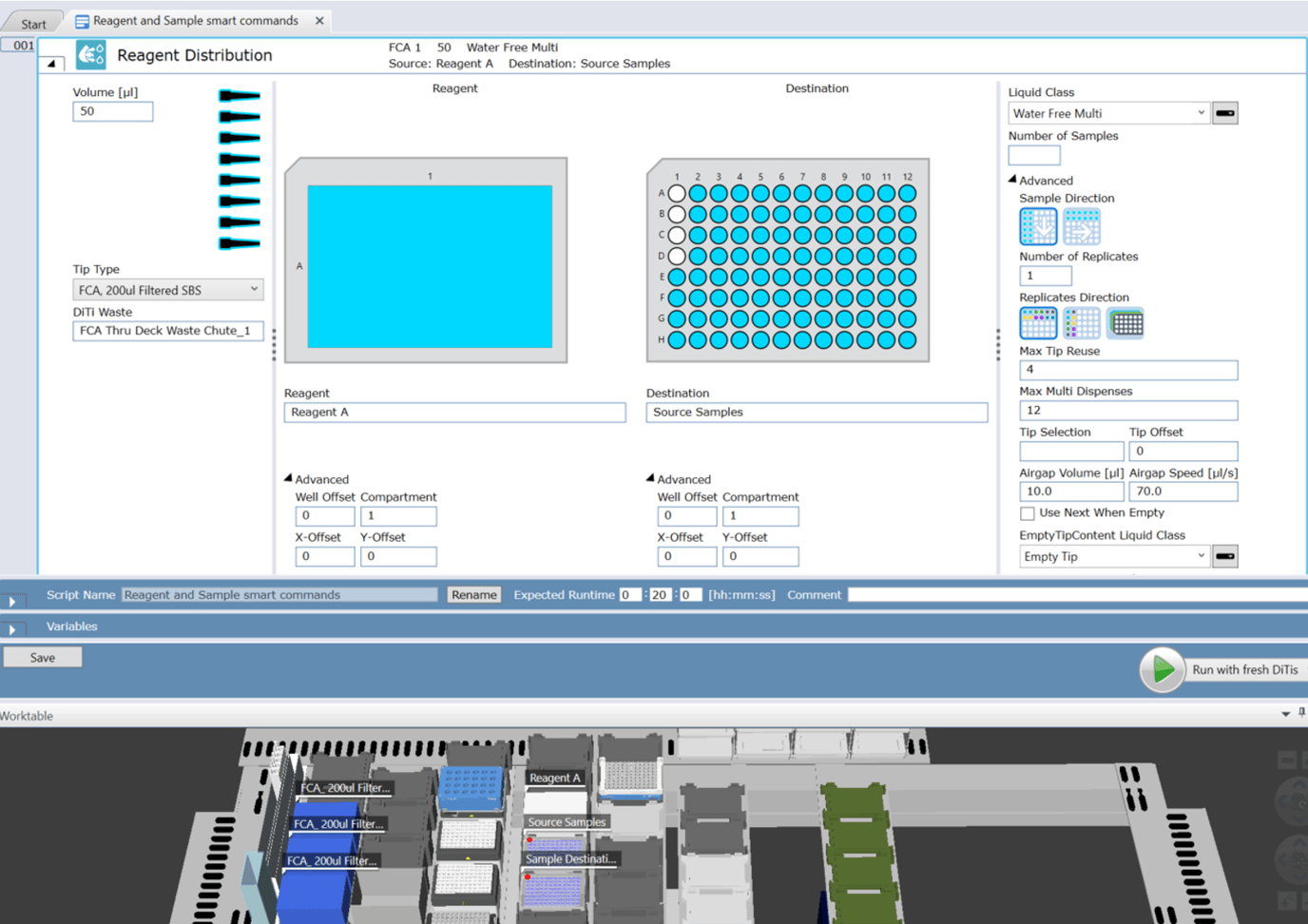
Task: Select the cyan Reagent trough well
Action: point(430,266)
